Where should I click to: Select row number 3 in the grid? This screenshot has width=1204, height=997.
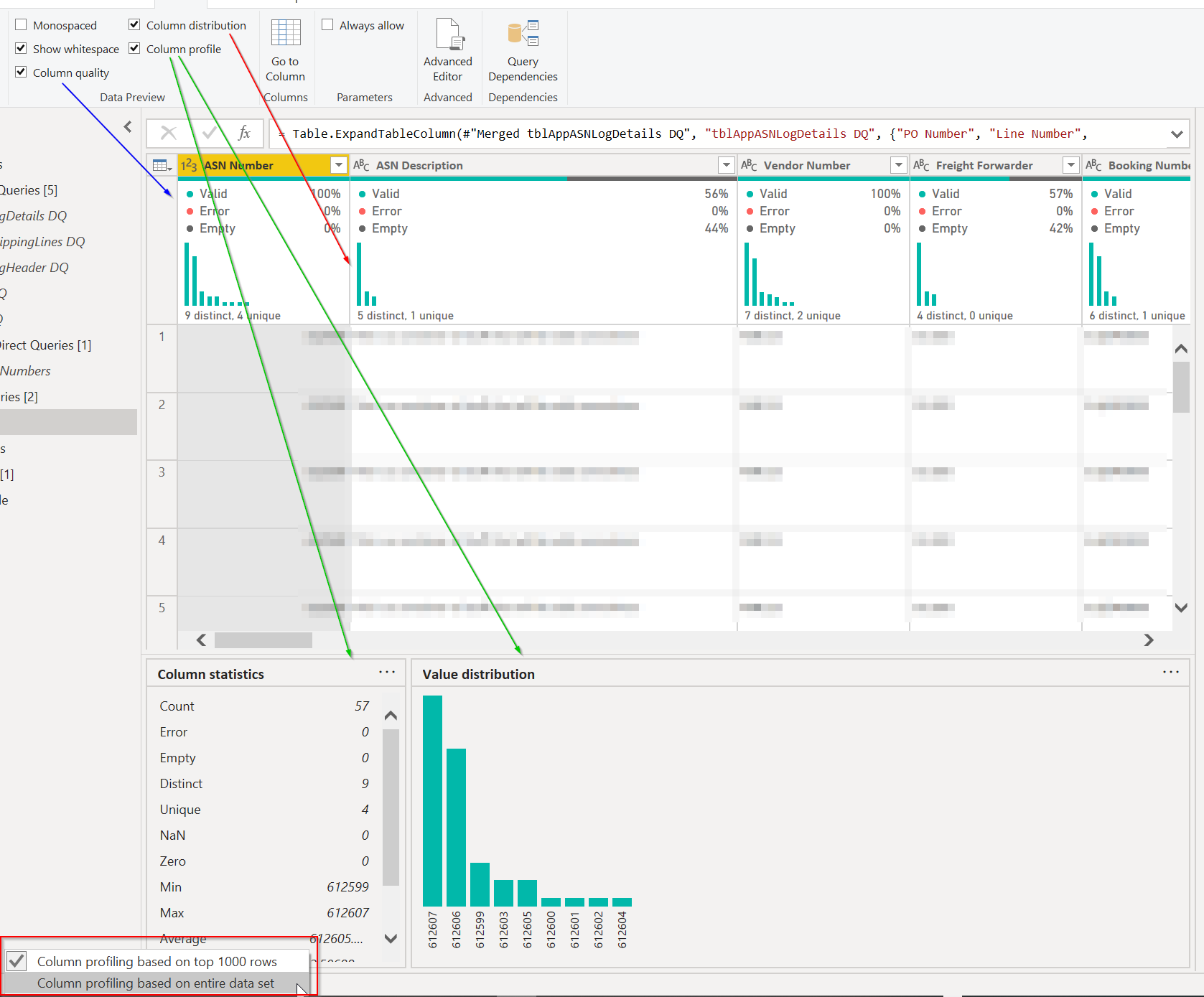click(162, 472)
